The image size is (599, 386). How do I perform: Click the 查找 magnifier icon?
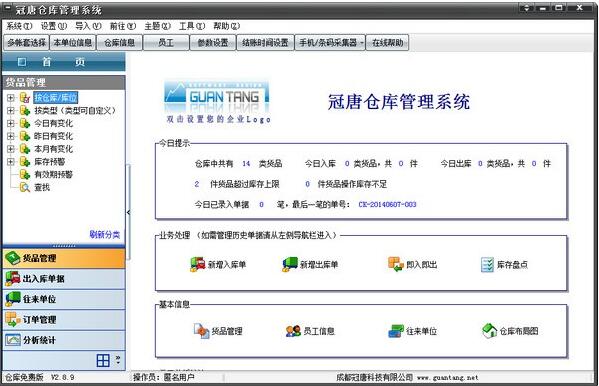(25, 187)
